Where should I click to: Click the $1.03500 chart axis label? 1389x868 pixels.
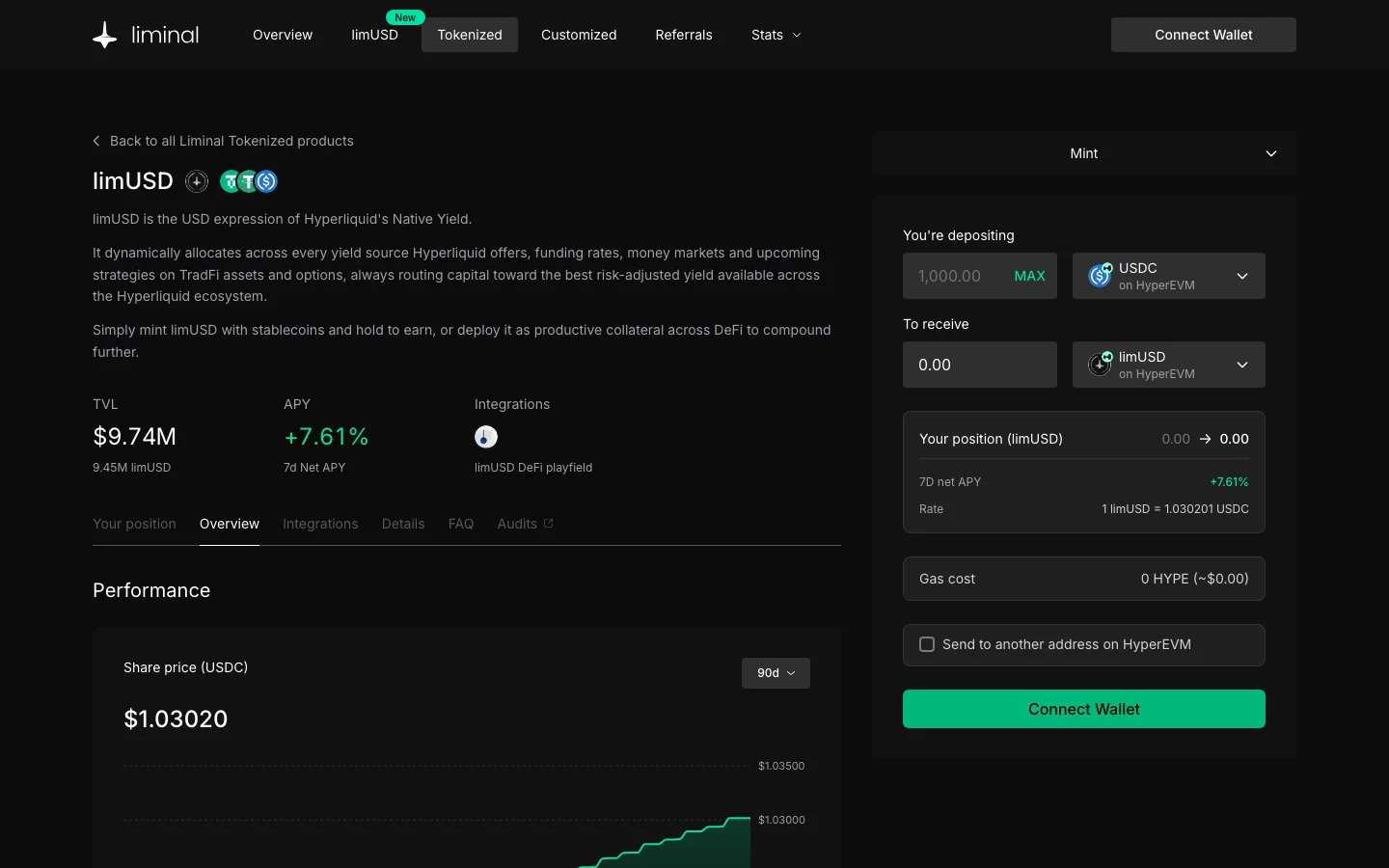click(x=781, y=766)
